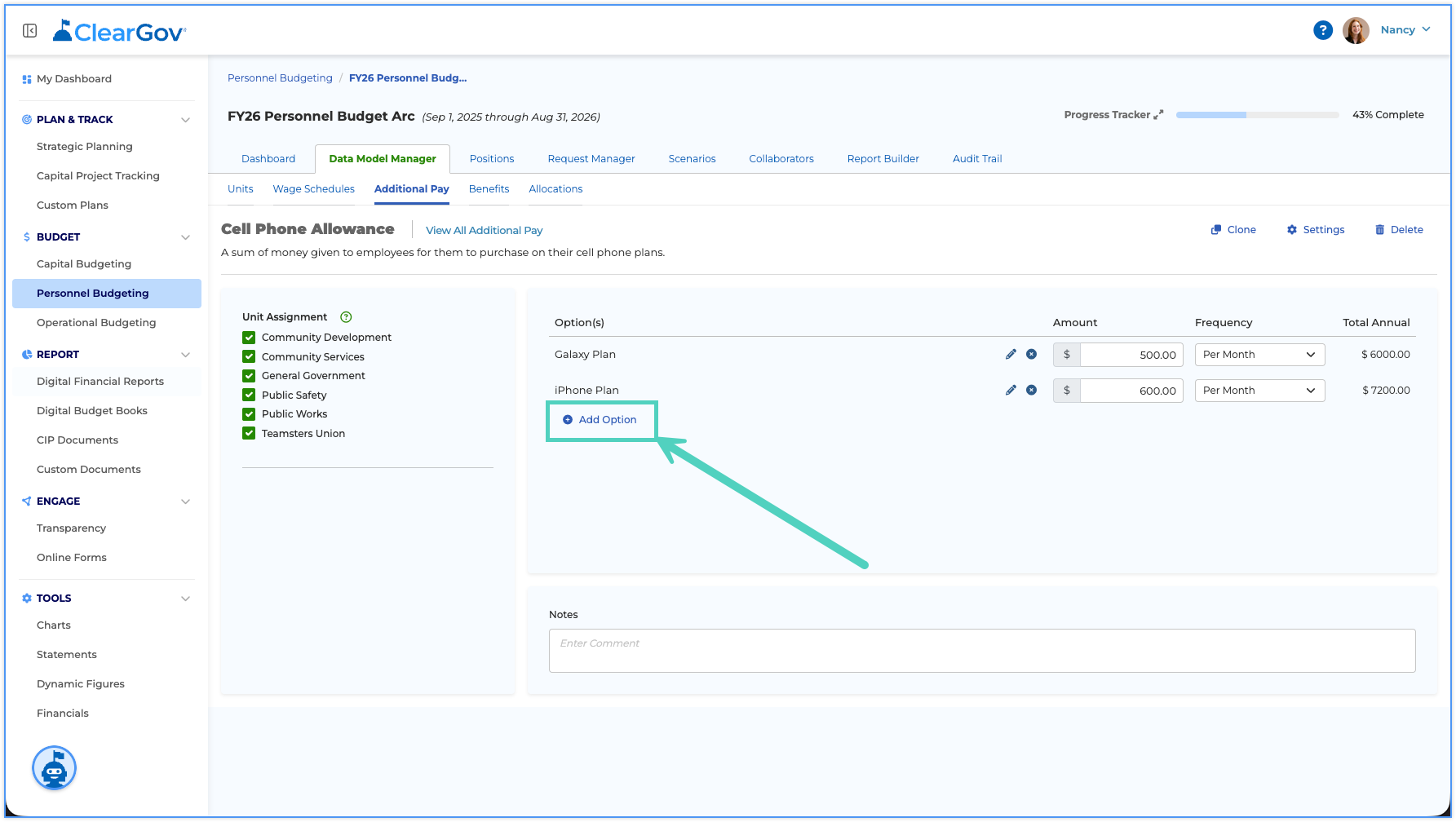Uncheck Community Services unit
1456x822 pixels.
pos(249,356)
